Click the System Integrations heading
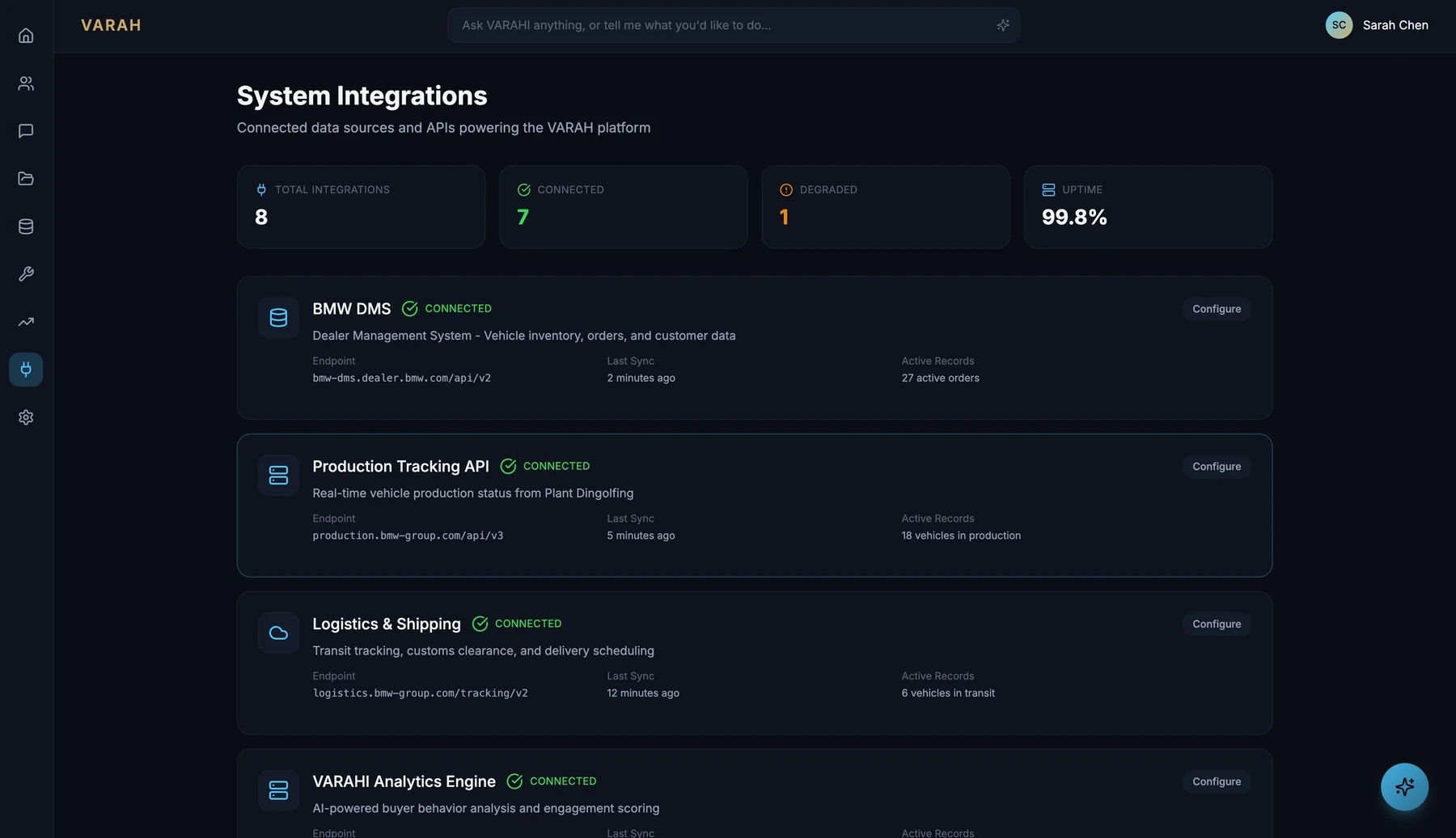Screen dimensions: 1456x838 point(362,95)
